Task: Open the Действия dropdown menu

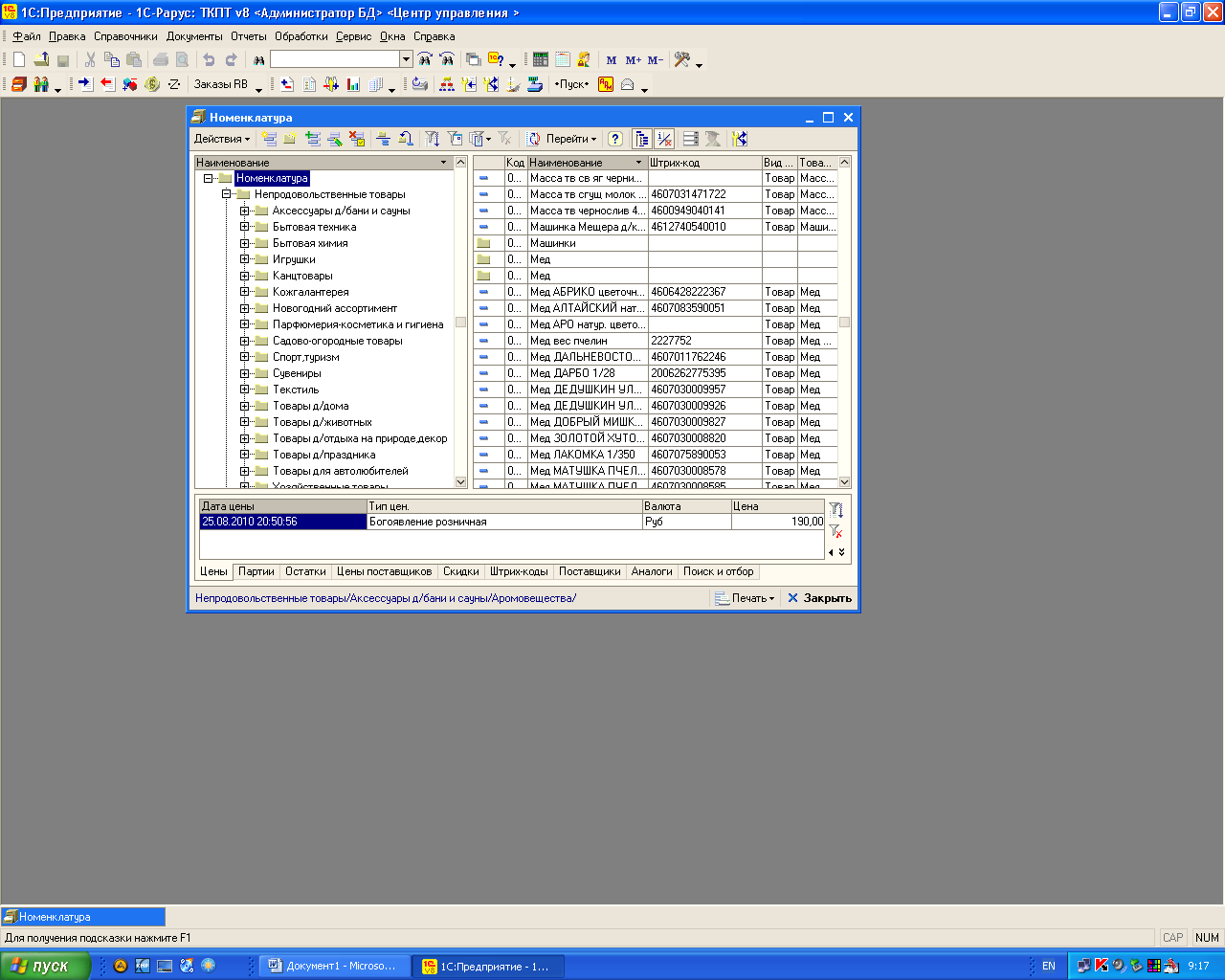Action: coord(221,139)
